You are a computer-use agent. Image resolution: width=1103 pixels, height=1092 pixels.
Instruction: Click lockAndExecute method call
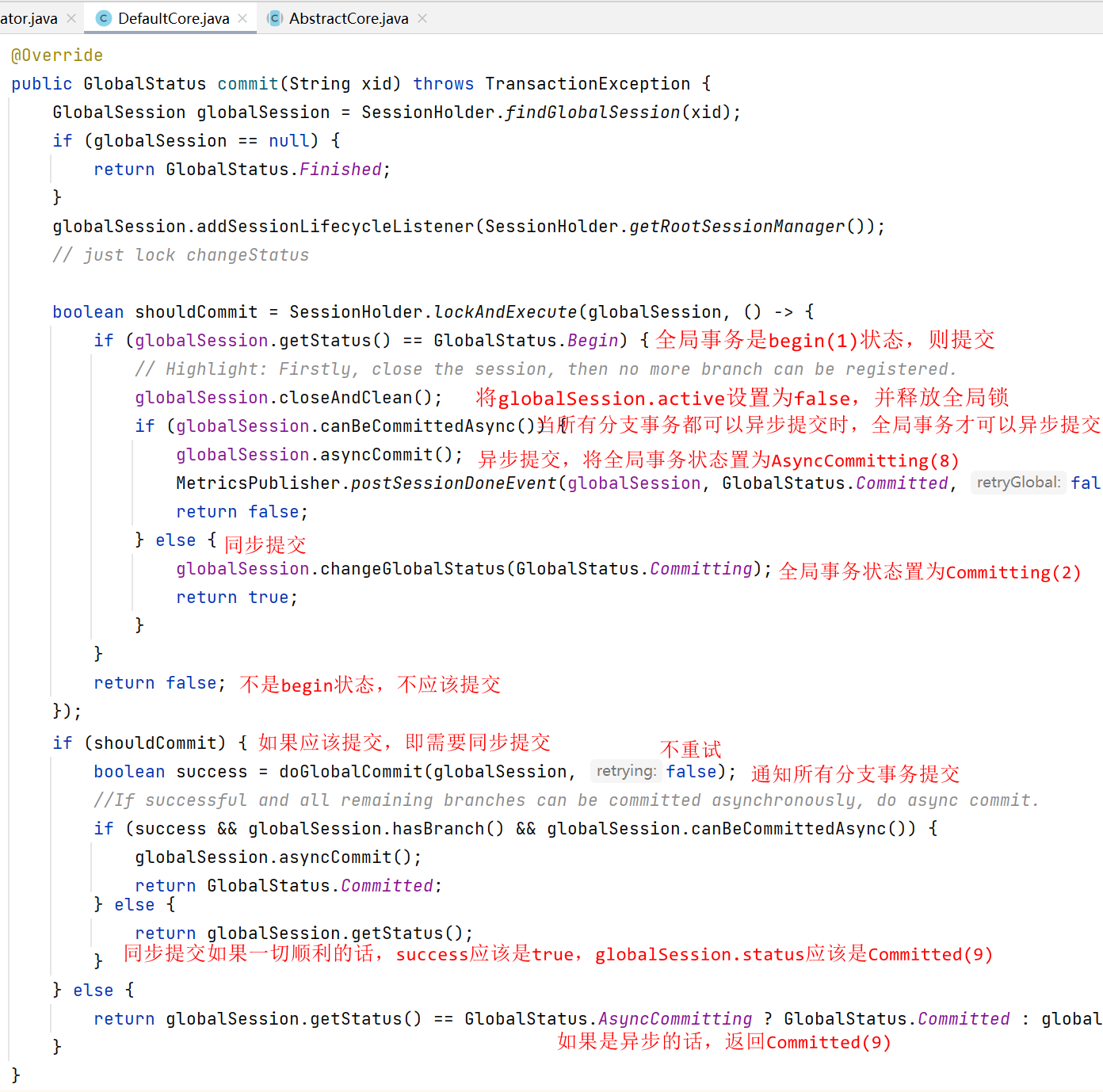pyautogui.click(x=506, y=312)
